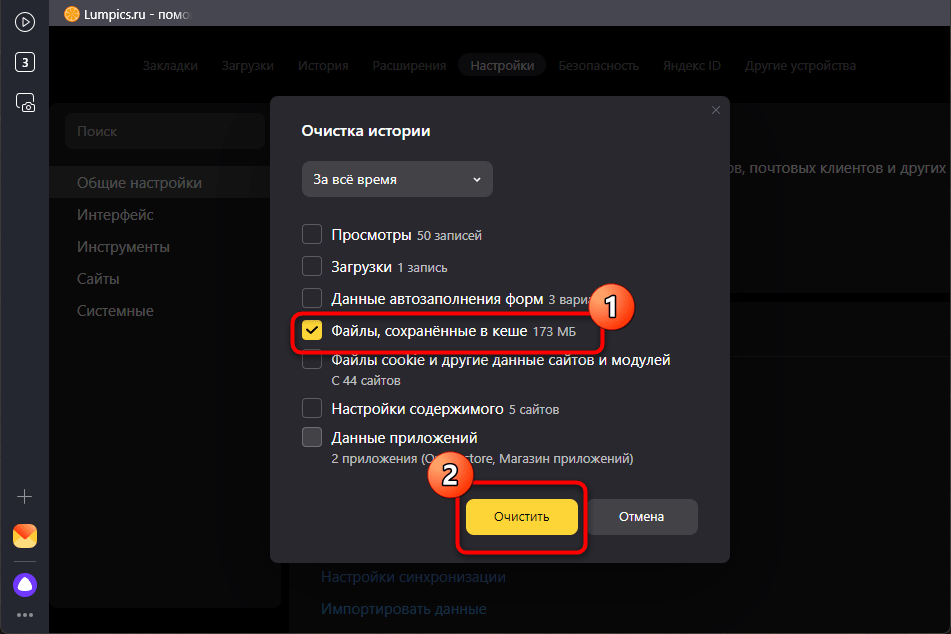Click the Lumpics.ru orange tab favicon
The height and width of the screenshot is (634, 951).
(72, 14)
